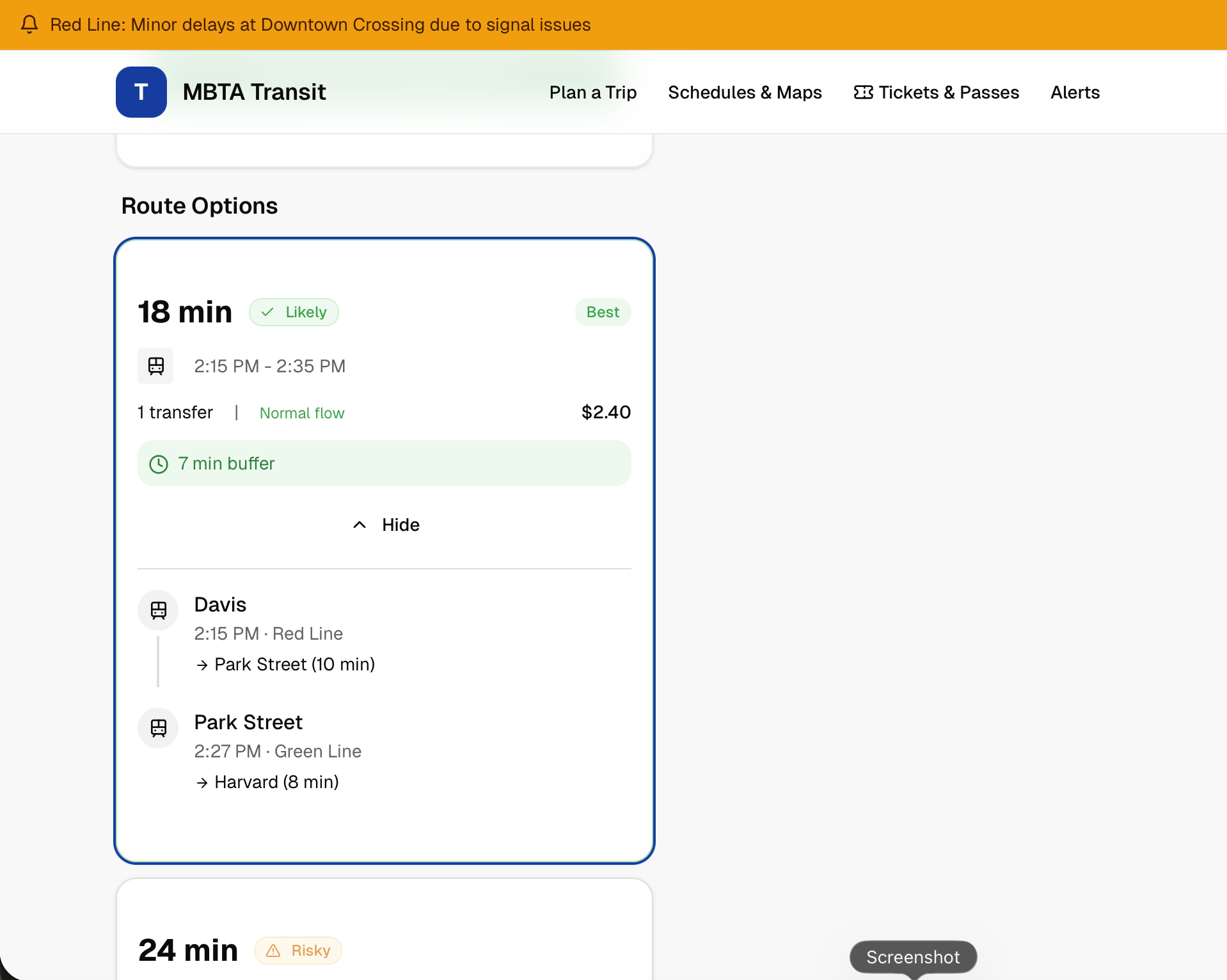1227x980 pixels.
Task: Click the blue MBTA T logo
Action: (x=141, y=92)
